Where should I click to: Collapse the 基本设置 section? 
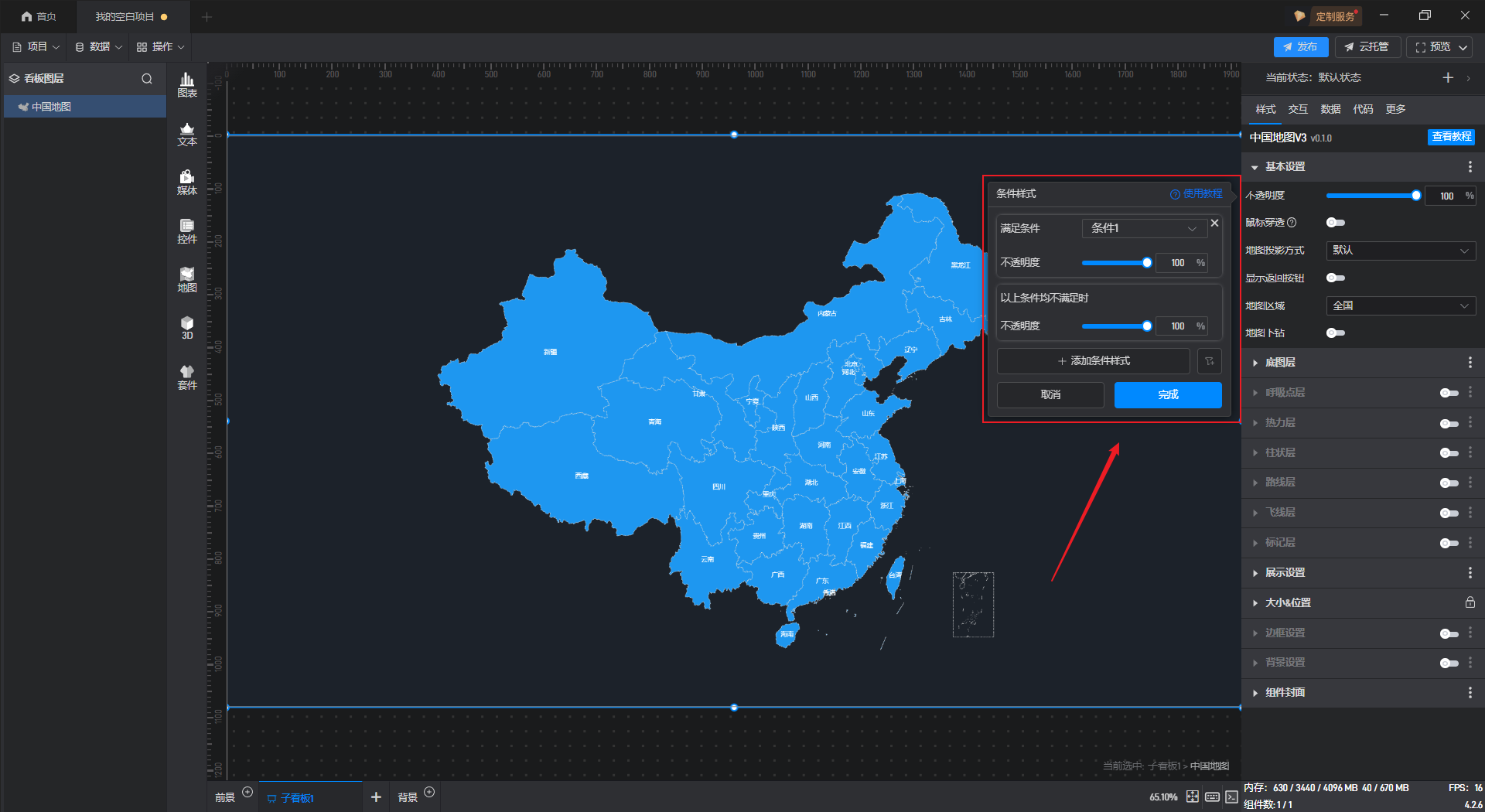(1255, 167)
